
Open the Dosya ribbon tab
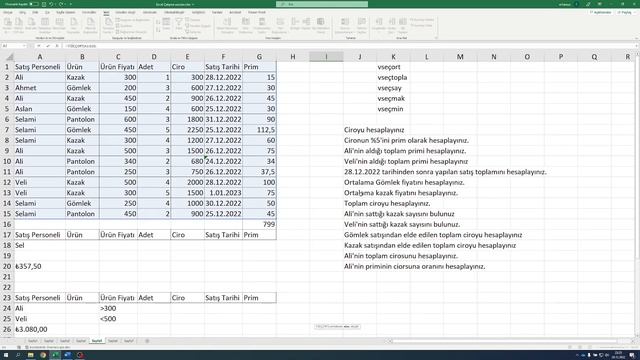click(x=8, y=13)
